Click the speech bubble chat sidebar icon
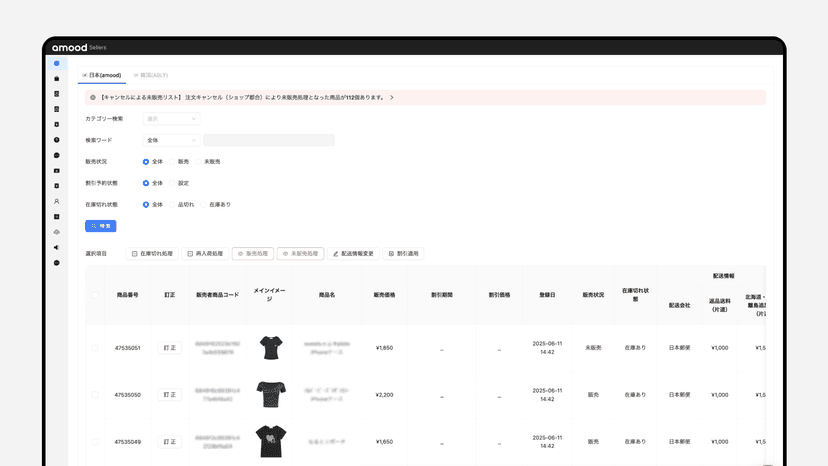This screenshot has width=828, height=466. coord(57,155)
